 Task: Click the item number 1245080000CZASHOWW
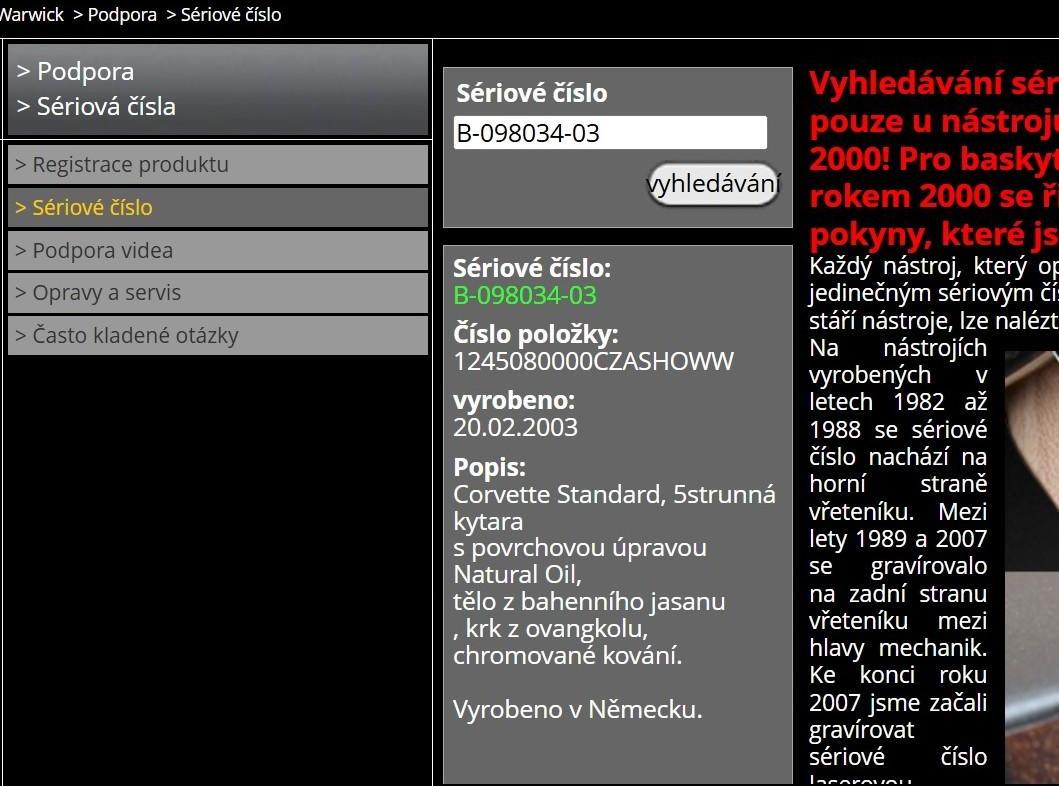[x=593, y=362]
